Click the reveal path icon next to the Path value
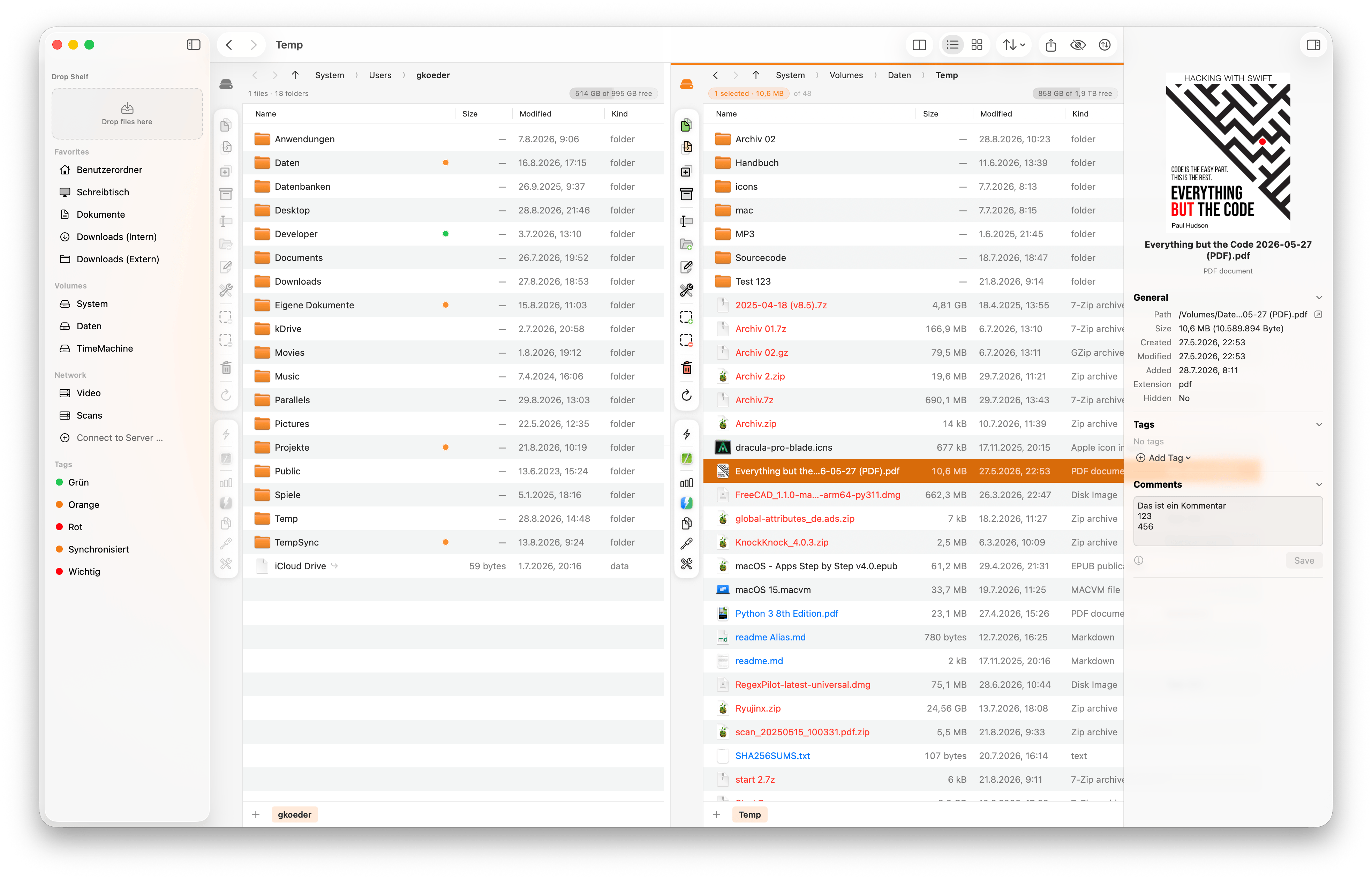The width and height of the screenshot is (1372, 879). [x=1318, y=315]
